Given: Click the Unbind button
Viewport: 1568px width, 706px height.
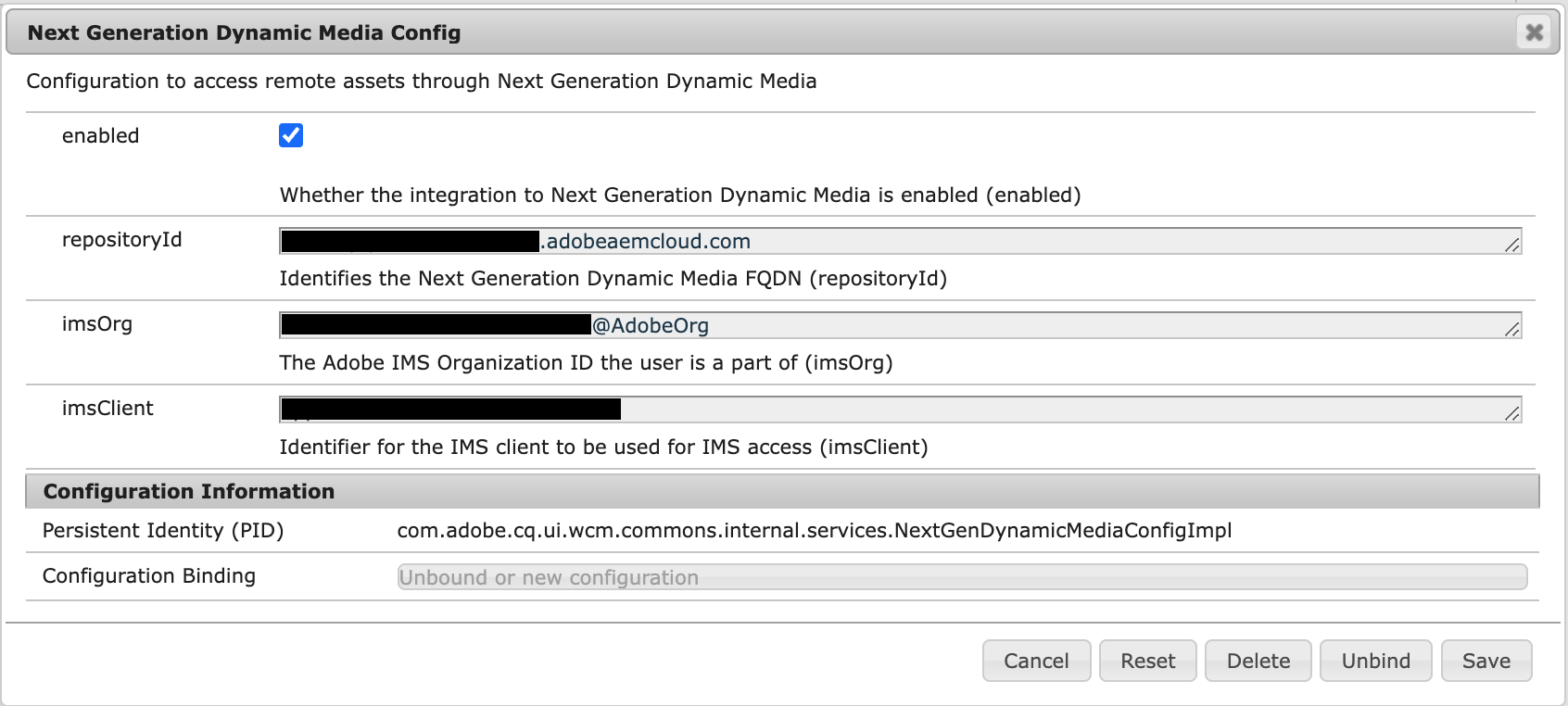Looking at the screenshot, I should (1375, 661).
